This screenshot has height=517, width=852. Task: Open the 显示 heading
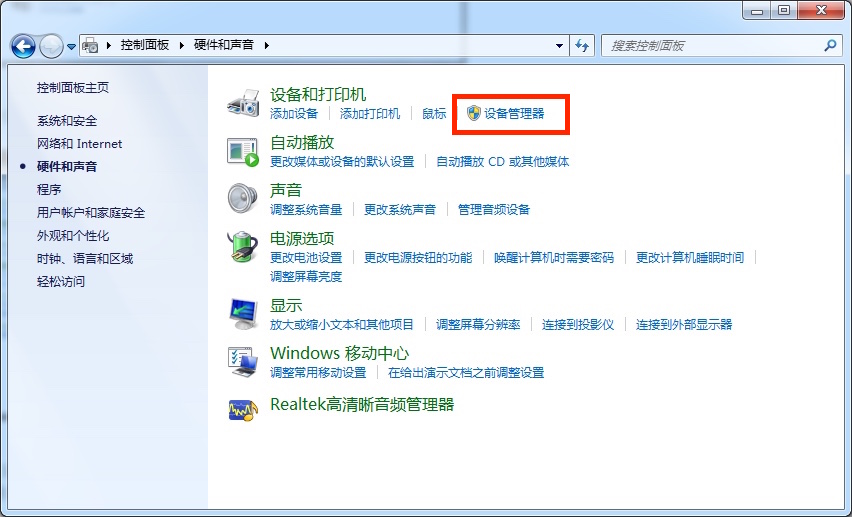(x=286, y=306)
